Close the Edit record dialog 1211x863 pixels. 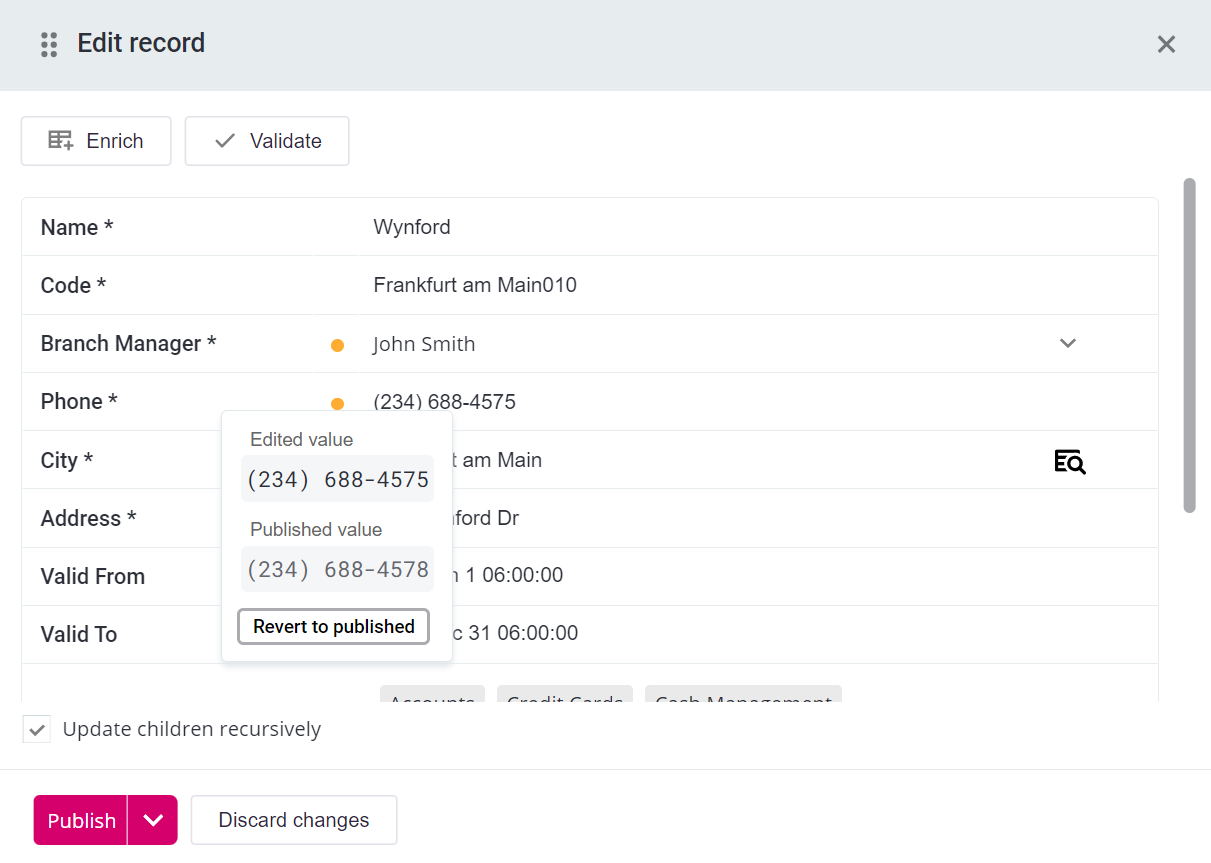coord(1166,44)
